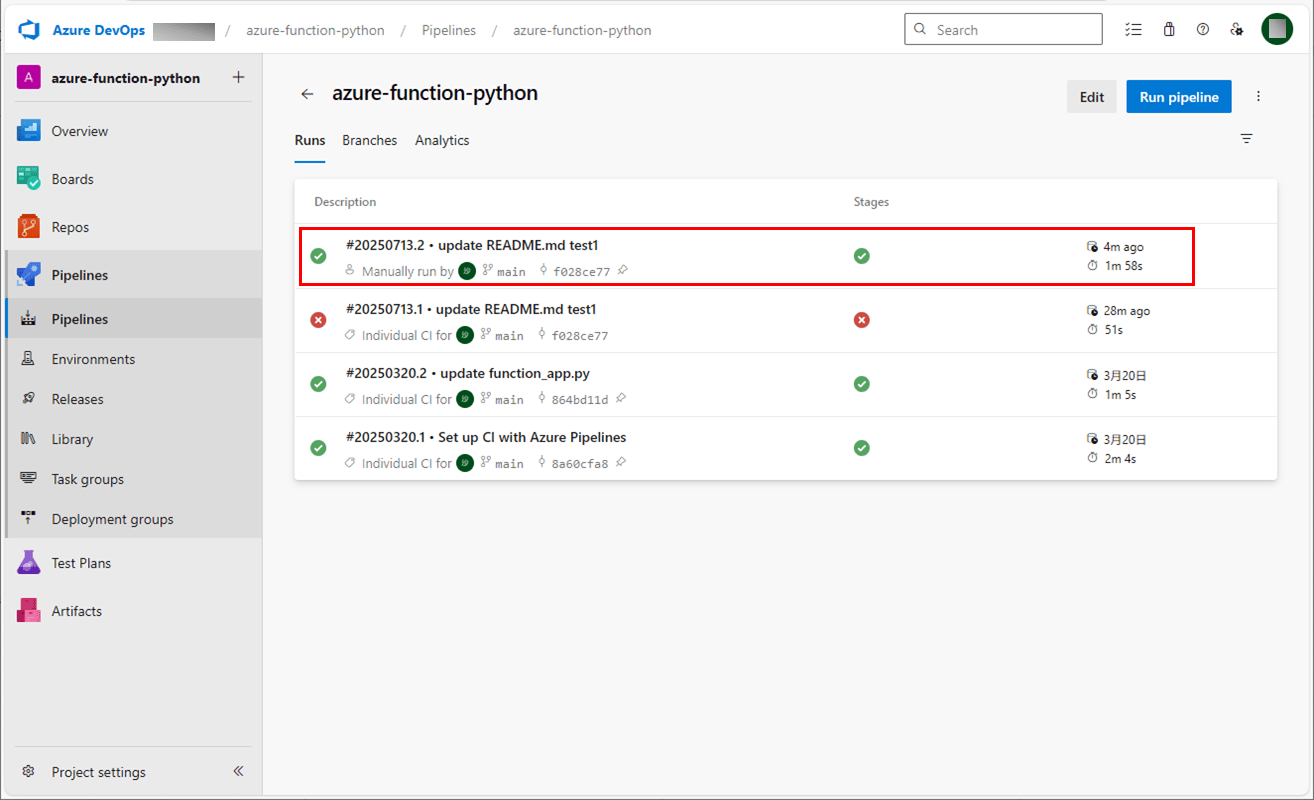Select the Runs tab
This screenshot has height=800, width=1314.
(x=310, y=140)
